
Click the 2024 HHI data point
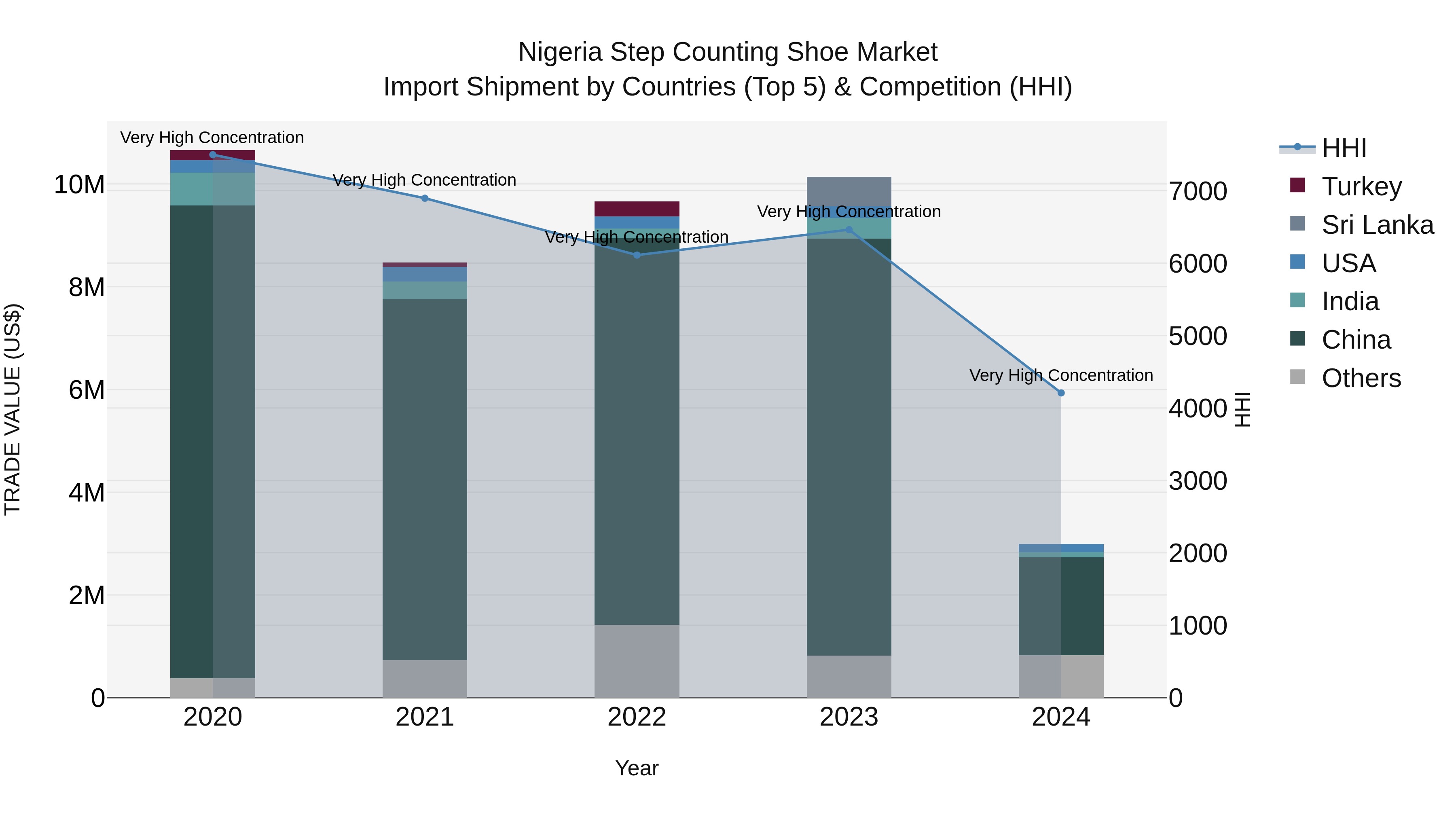[x=1061, y=393]
